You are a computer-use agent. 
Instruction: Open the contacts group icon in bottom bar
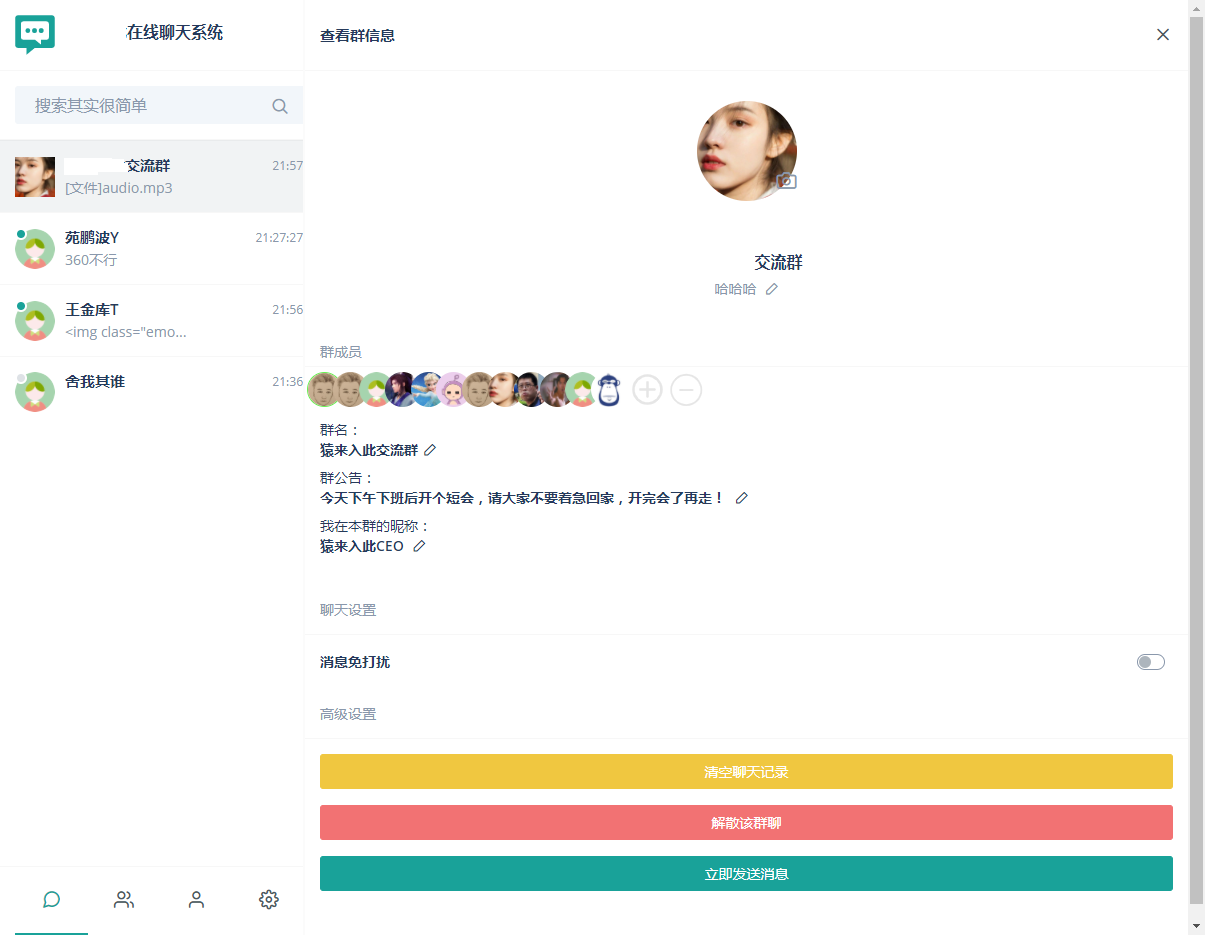point(124,899)
